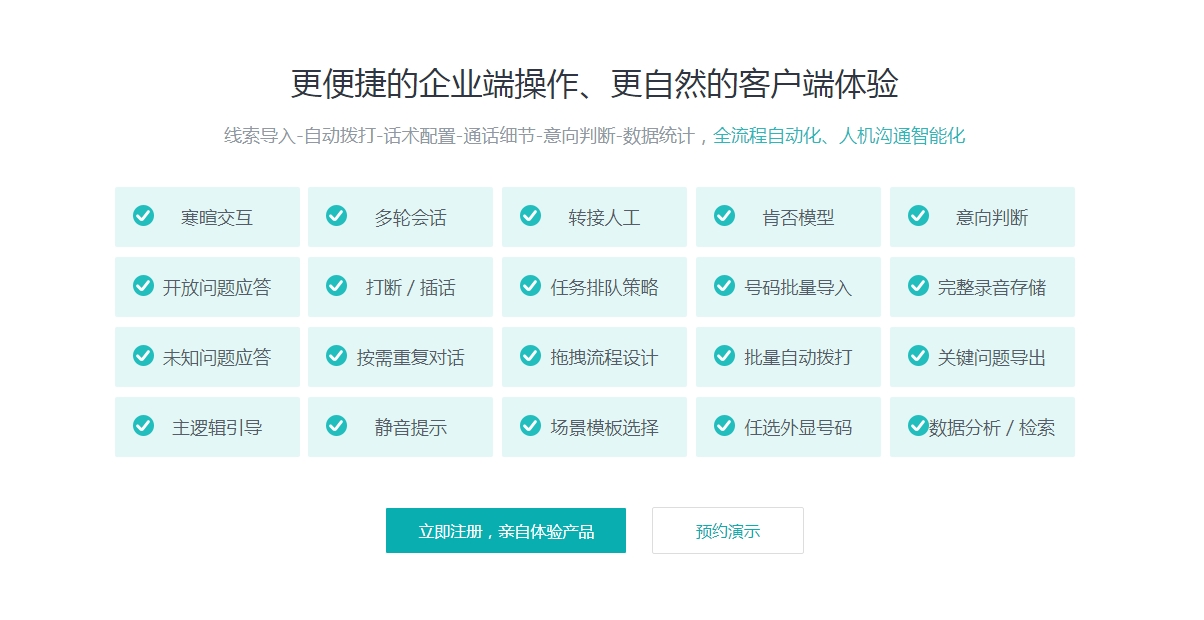Click the checkmark icon beside 寒暄交互

click(x=144, y=216)
